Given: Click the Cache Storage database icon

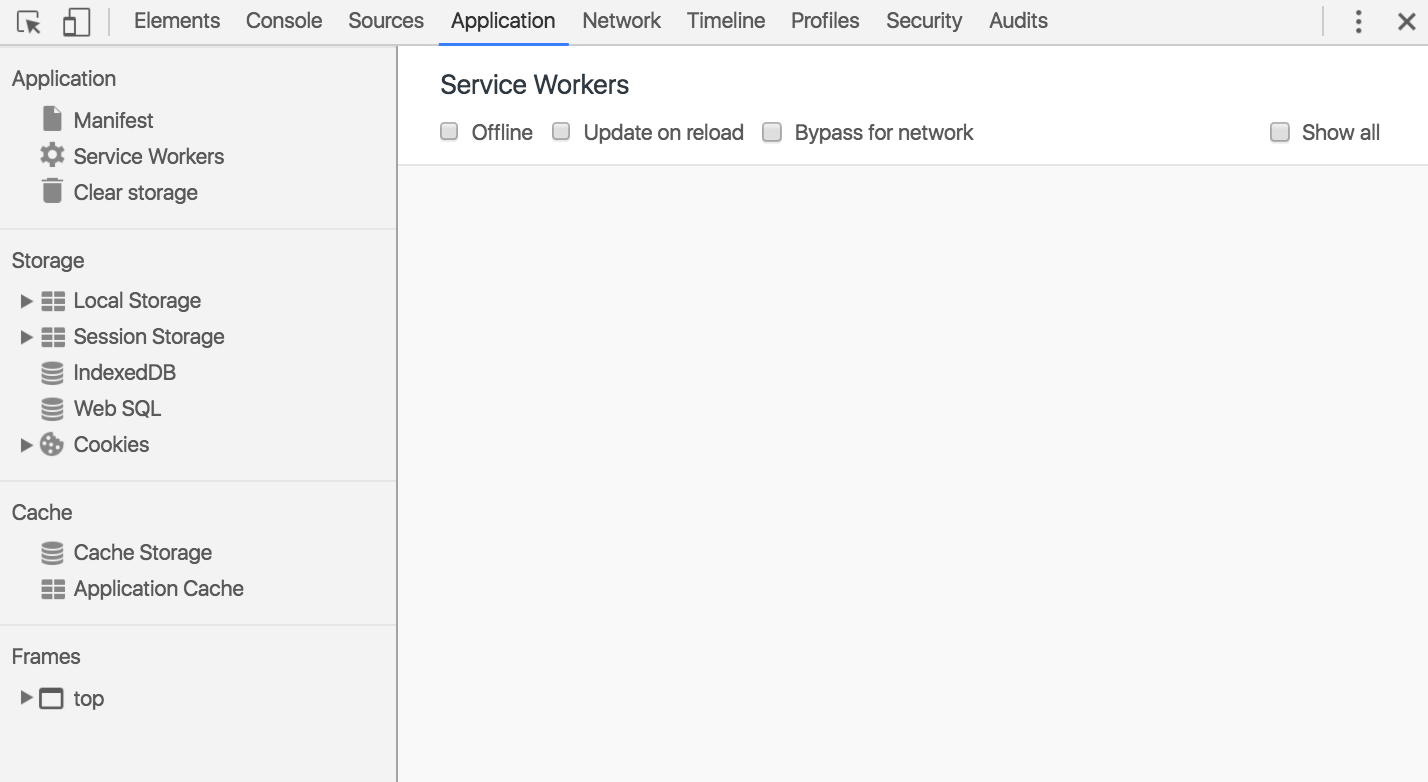Looking at the screenshot, I should [52, 553].
